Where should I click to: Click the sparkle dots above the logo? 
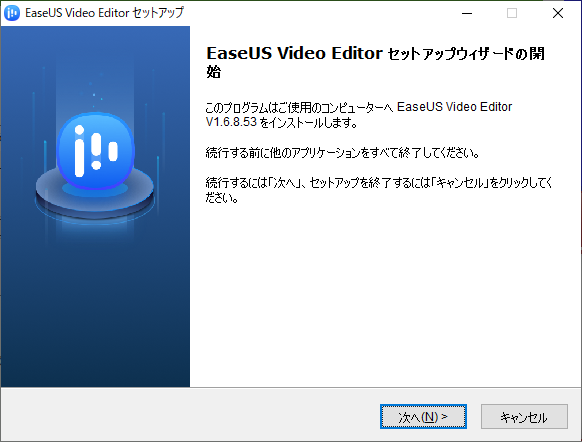tap(97, 97)
